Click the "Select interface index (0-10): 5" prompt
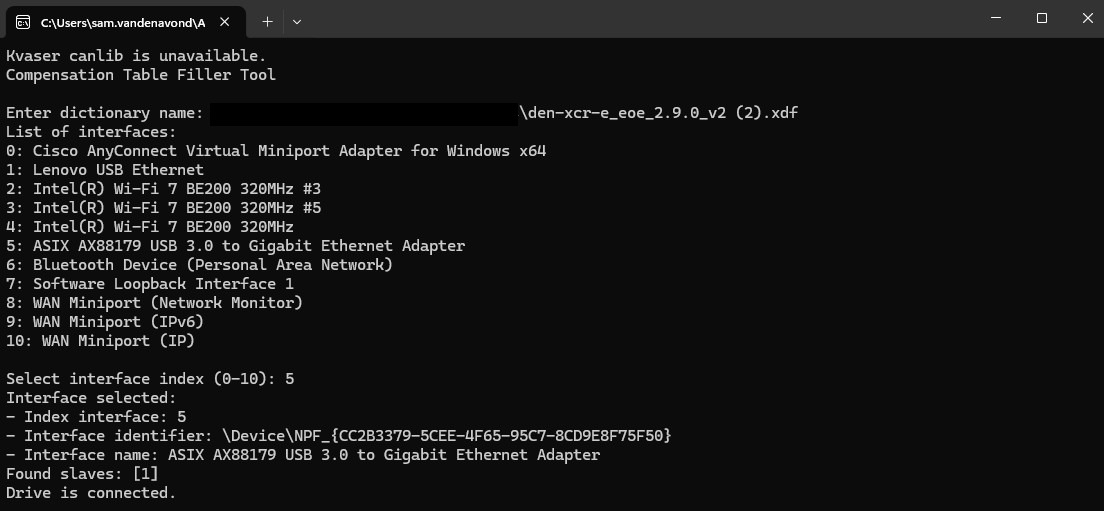 click(x=150, y=379)
